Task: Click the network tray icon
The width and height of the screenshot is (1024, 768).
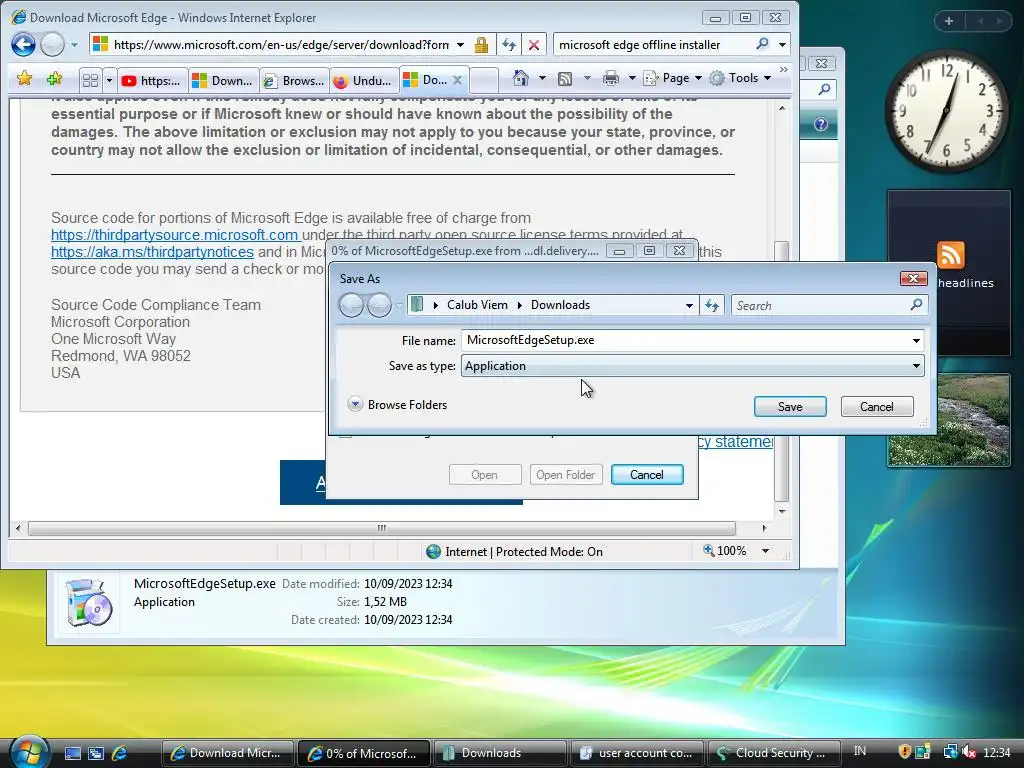Action: pyautogui.click(x=950, y=752)
